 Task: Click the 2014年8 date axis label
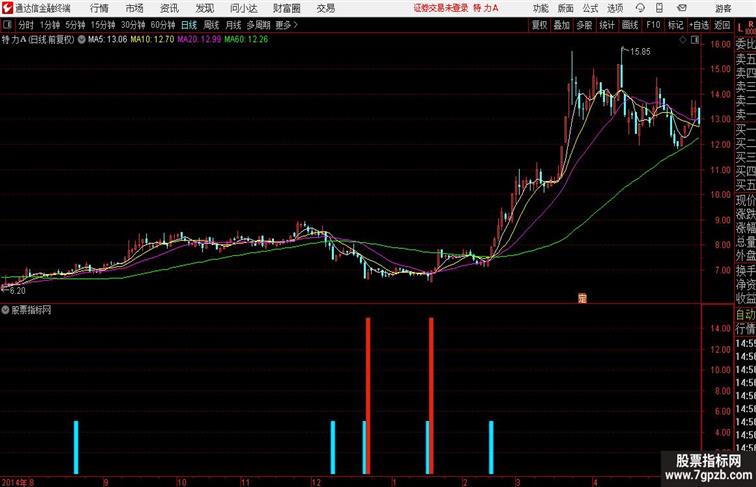[17, 482]
